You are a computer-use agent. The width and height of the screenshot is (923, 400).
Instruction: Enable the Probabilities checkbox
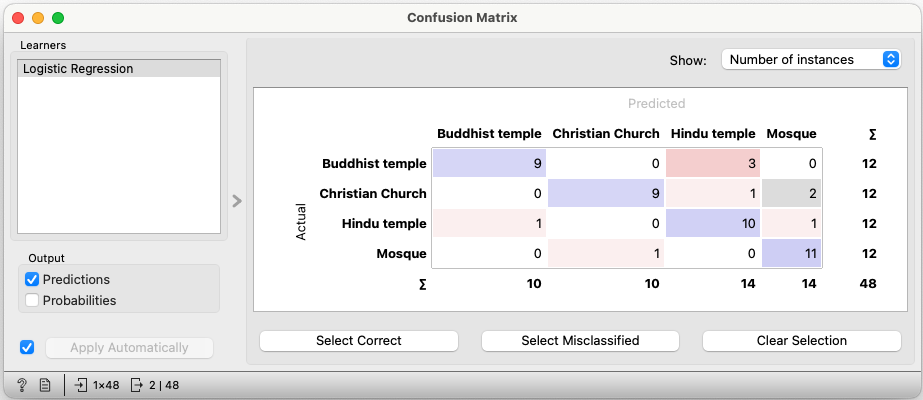point(32,301)
